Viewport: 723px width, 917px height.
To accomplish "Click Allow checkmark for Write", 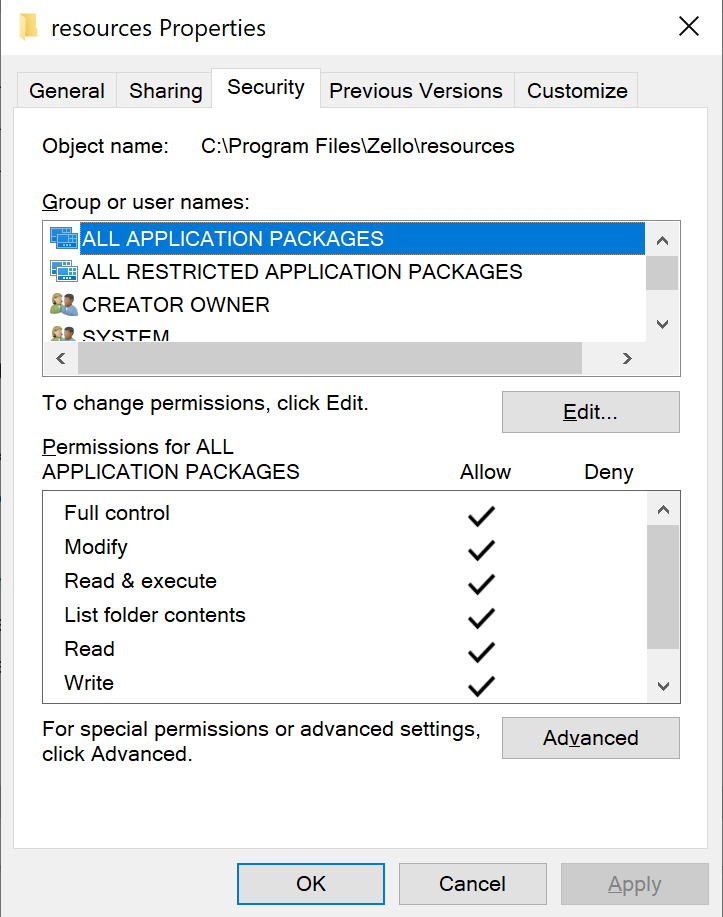I will click(481, 685).
